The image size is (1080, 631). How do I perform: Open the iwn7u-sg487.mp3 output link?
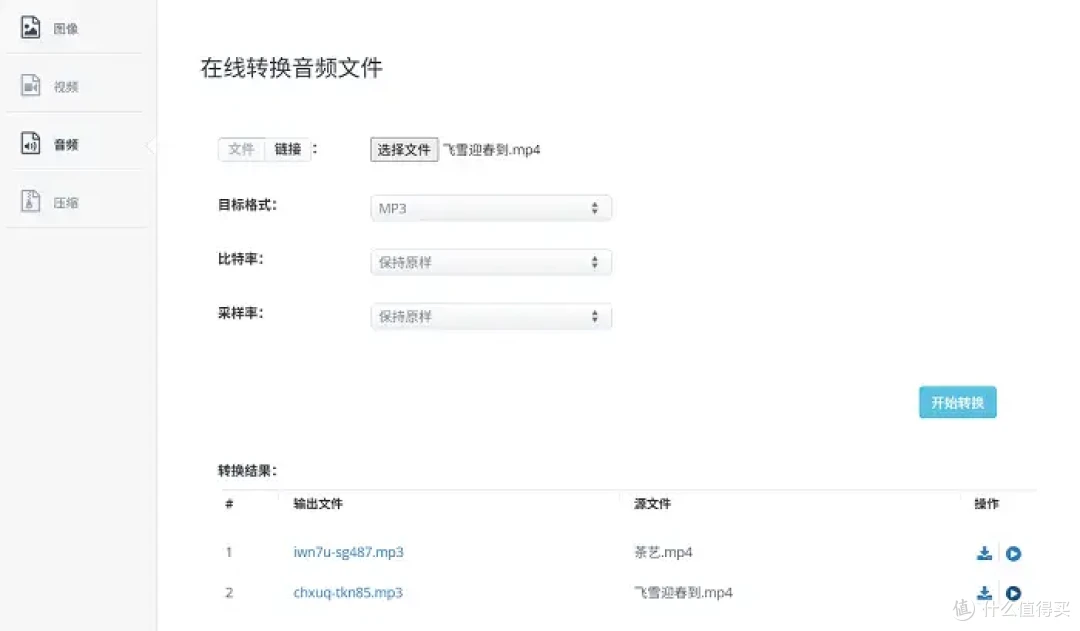(349, 552)
